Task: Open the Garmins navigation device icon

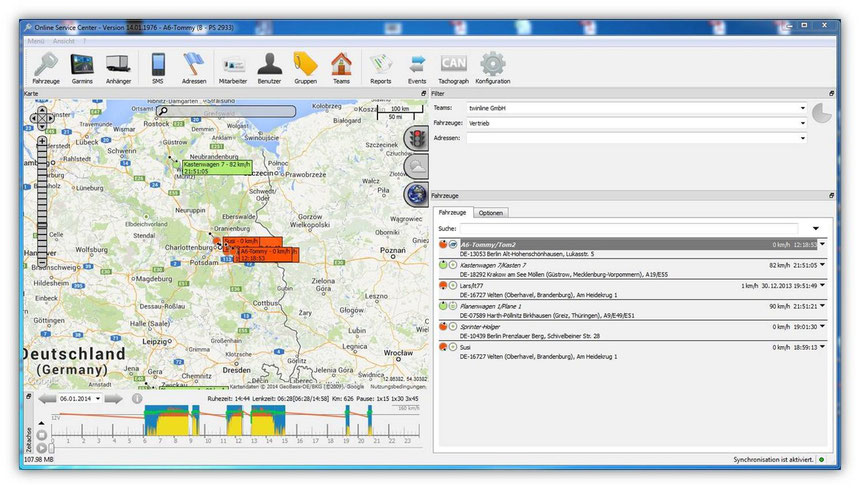Action: point(82,69)
